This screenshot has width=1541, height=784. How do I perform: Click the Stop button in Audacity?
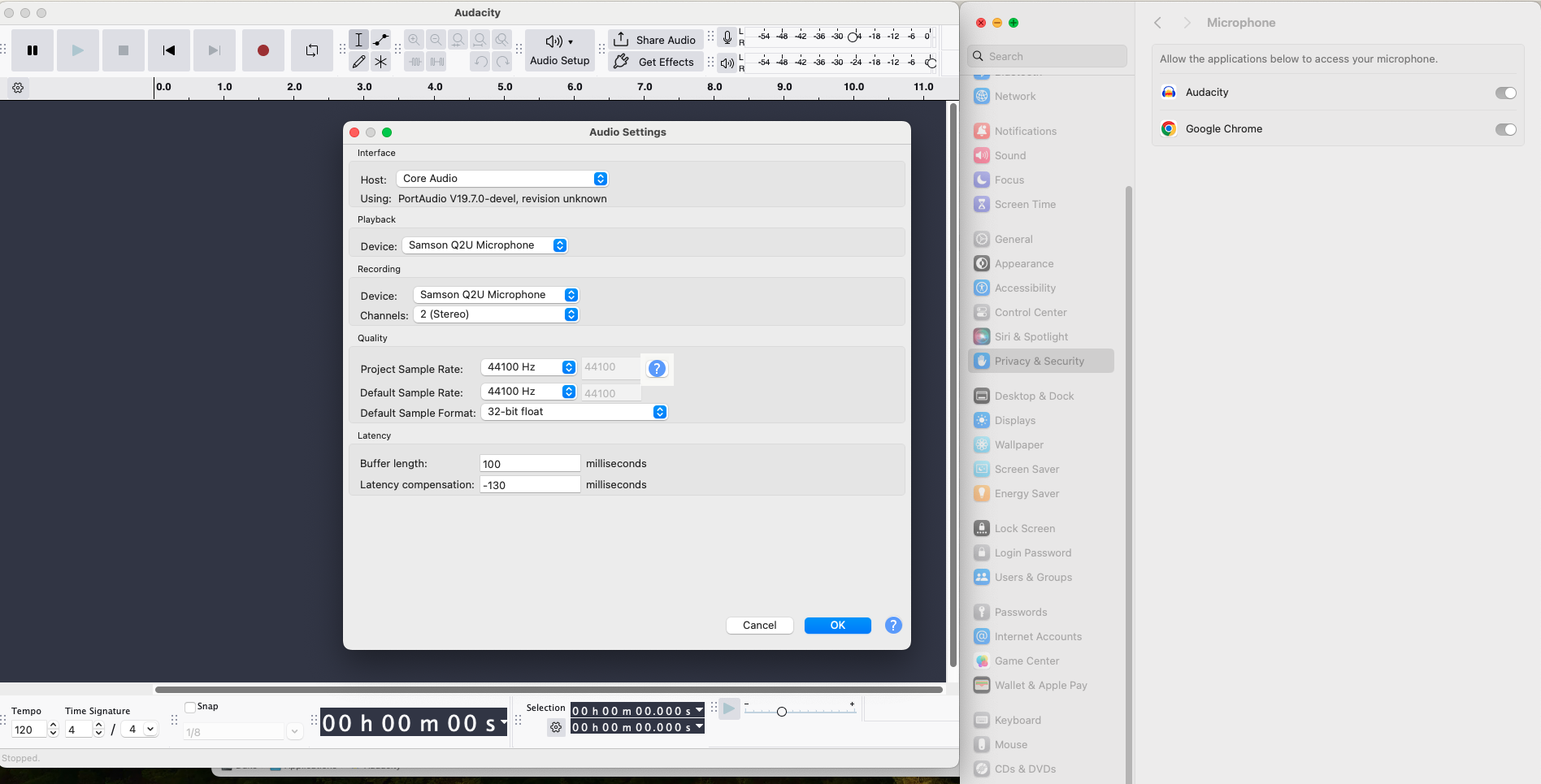(124, 50)
